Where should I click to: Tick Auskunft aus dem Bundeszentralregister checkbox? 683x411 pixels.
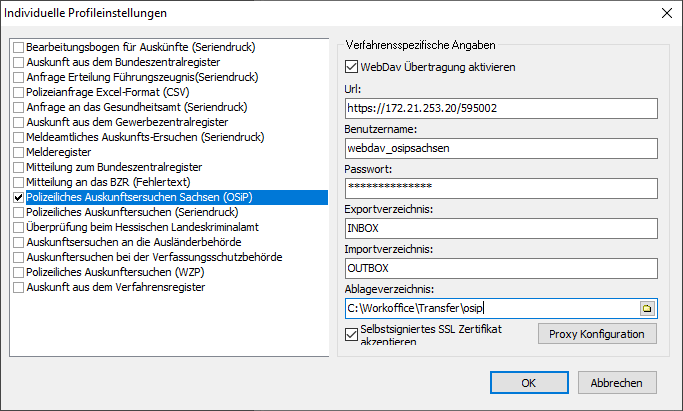[x=19, y=62]
